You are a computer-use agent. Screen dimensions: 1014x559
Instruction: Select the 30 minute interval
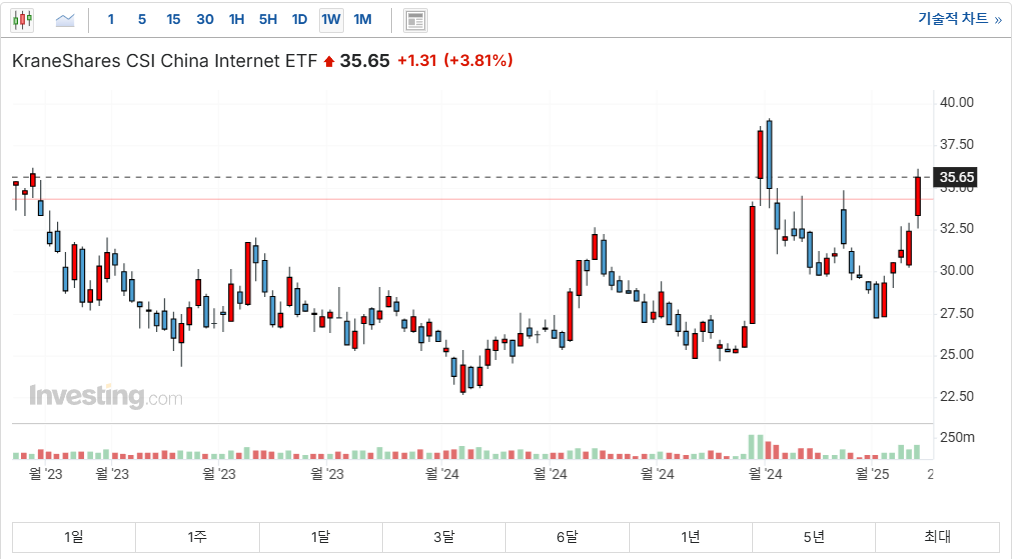(x=205, y=19)
